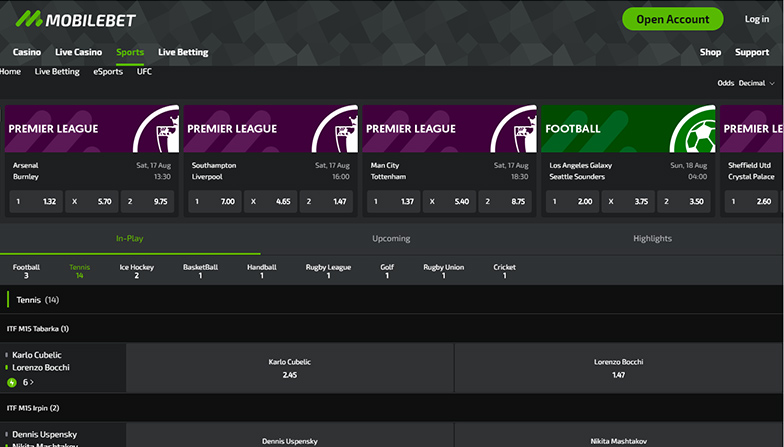
Task: Select the Handball sport filter
Action: (262, 271)
